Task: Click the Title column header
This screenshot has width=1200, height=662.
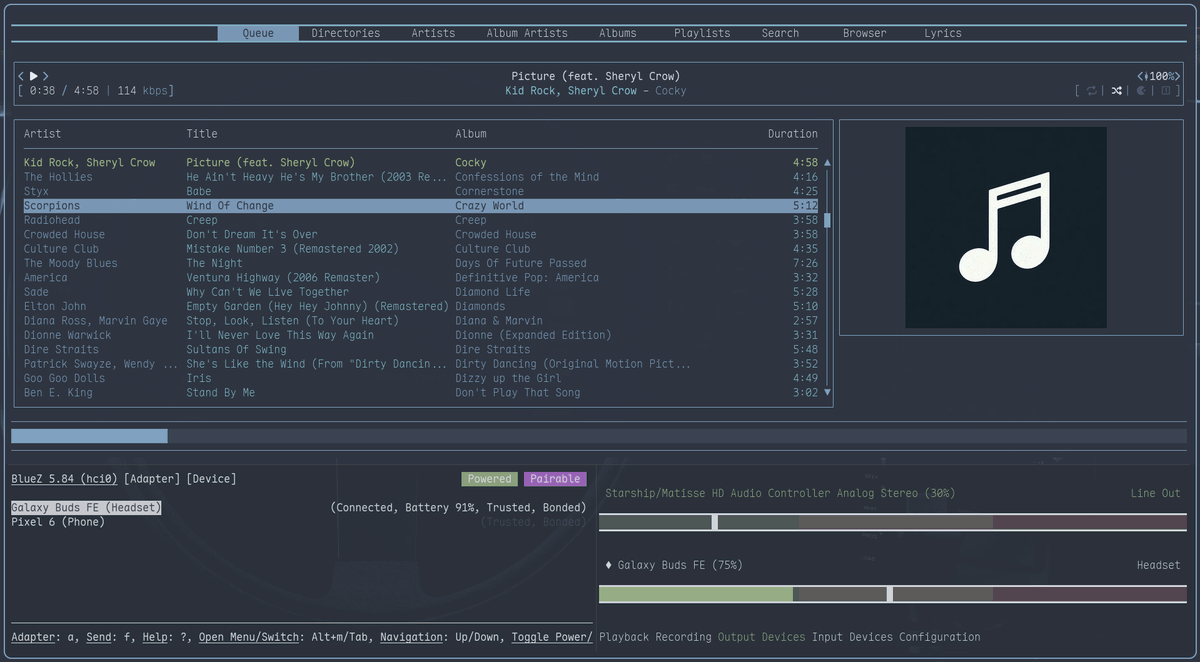Action: (202, 134)
